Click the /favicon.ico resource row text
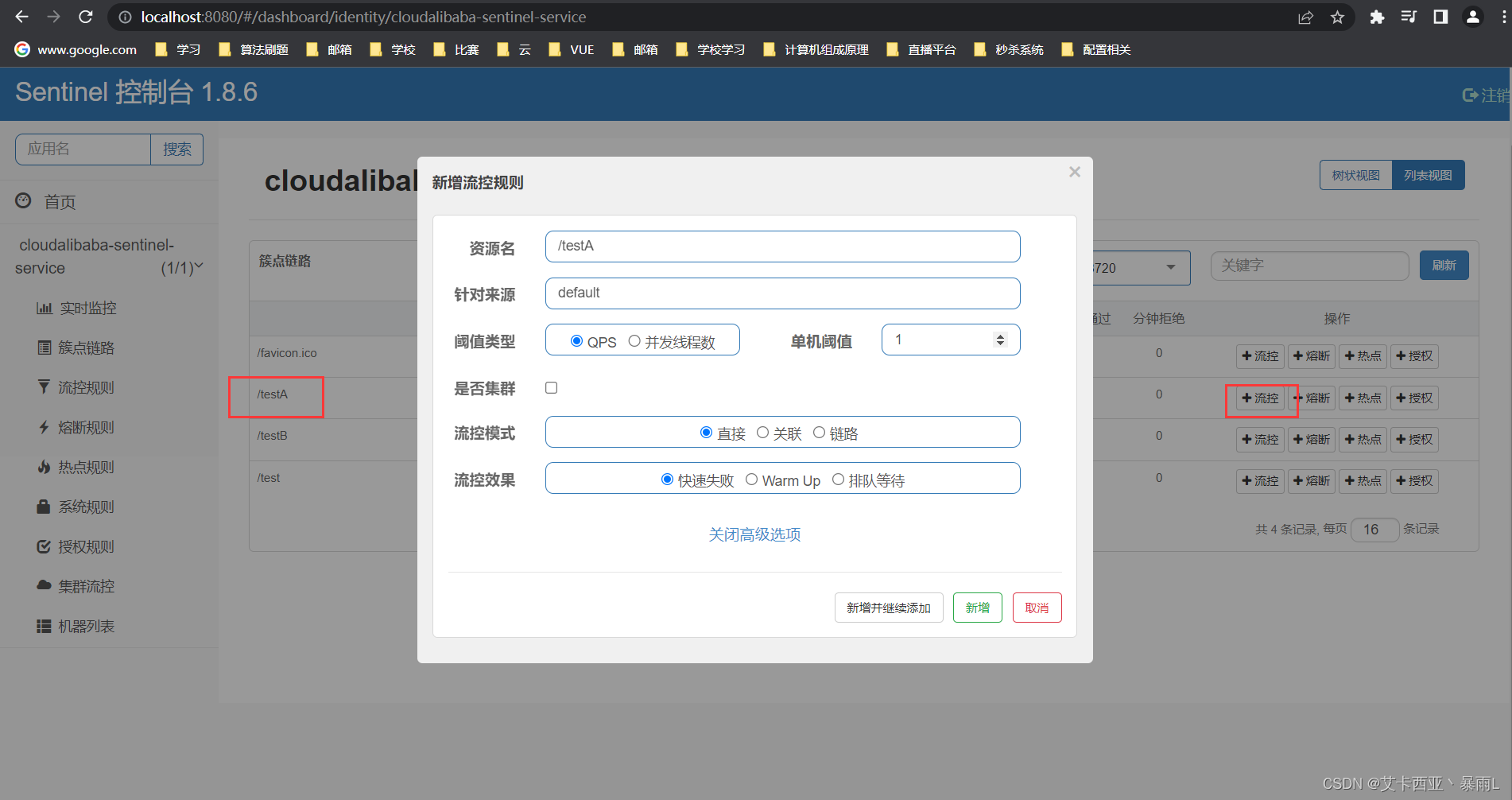This screenshot has height=800, width=1512. [287, 353]
